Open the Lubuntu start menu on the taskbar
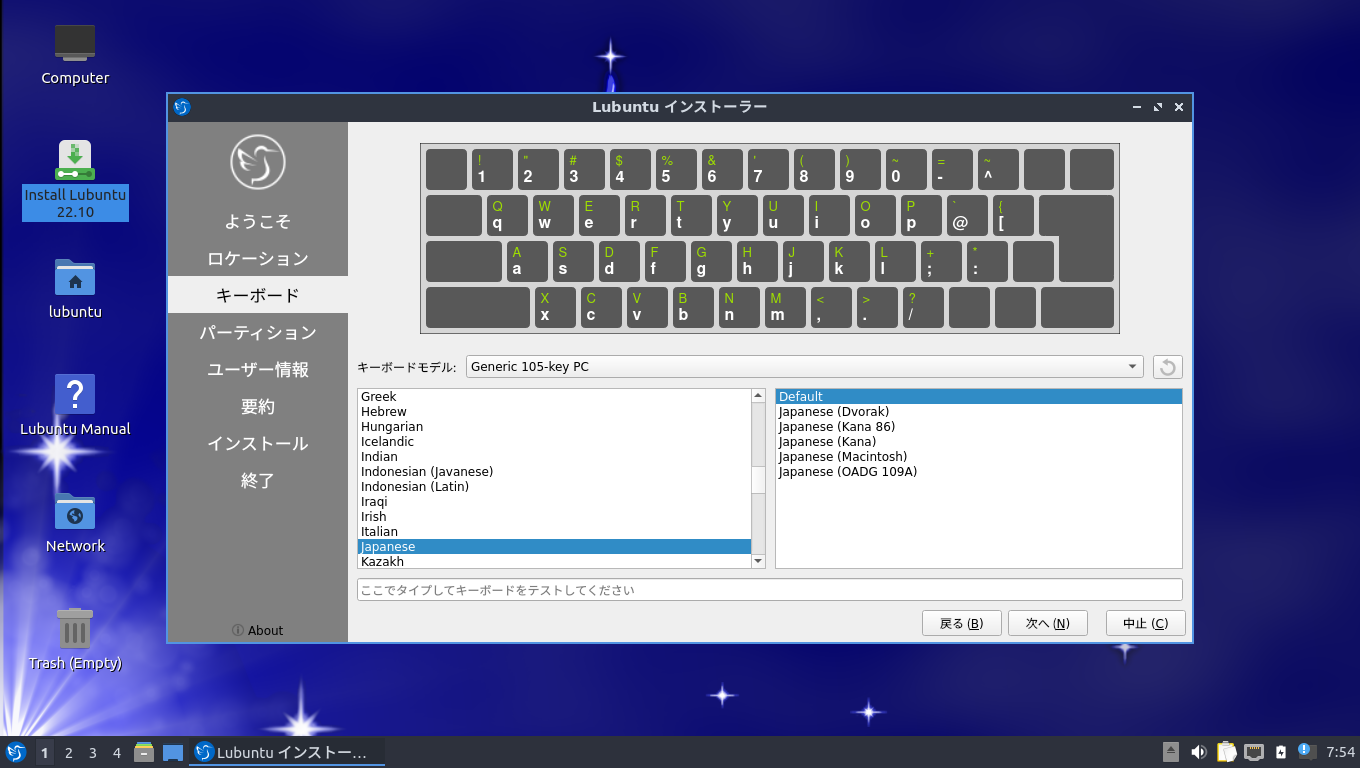 click(x=16, y=752)
